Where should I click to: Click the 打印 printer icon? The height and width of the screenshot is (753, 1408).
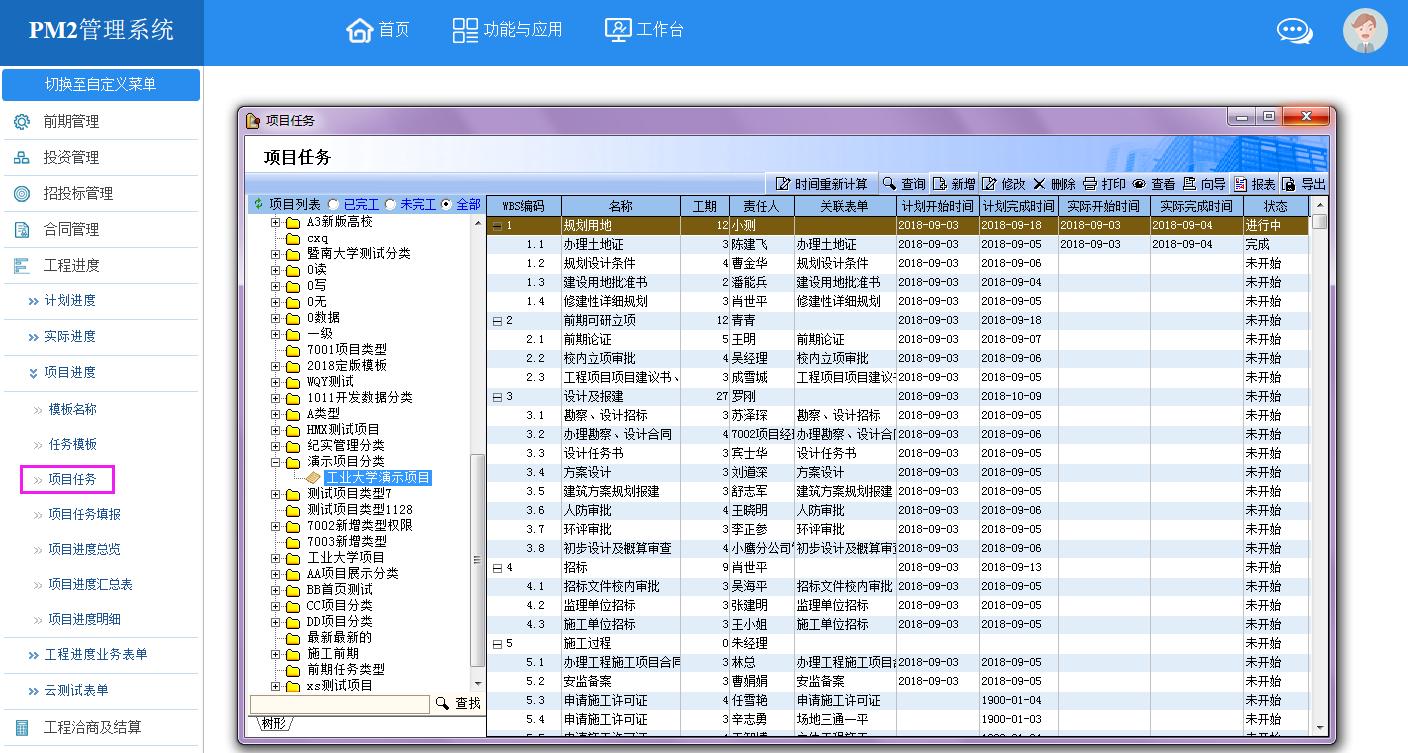pyautogui.click(x=1090, y=184)
